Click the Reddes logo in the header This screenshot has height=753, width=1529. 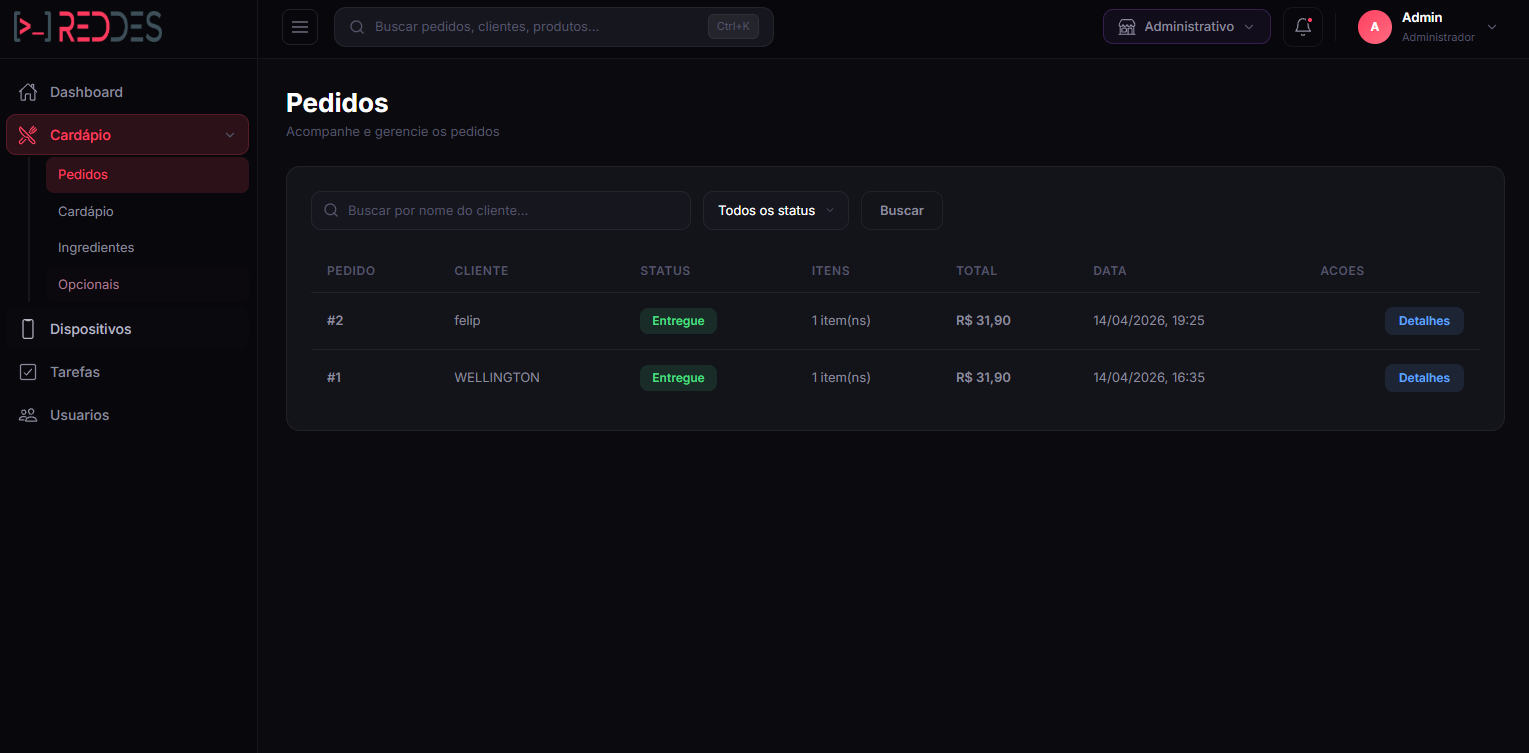pos(88,27)
